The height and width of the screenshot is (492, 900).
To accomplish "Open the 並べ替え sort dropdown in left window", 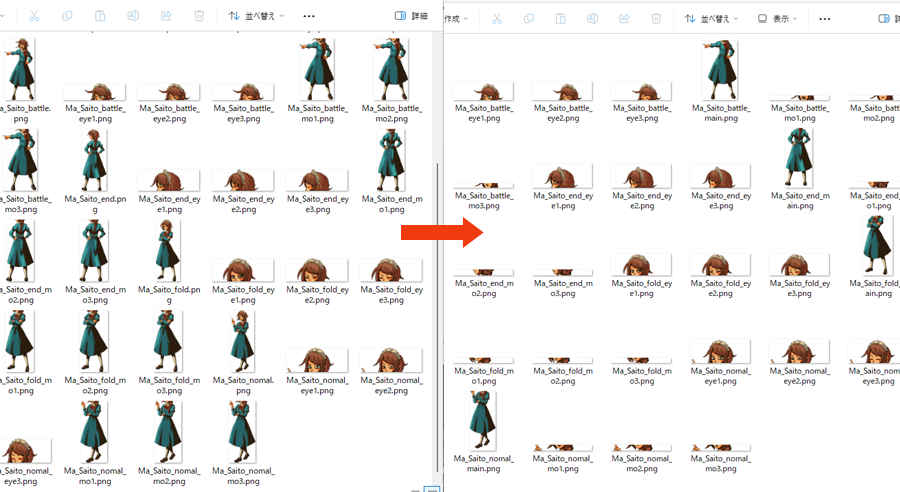I will point(256,17).
